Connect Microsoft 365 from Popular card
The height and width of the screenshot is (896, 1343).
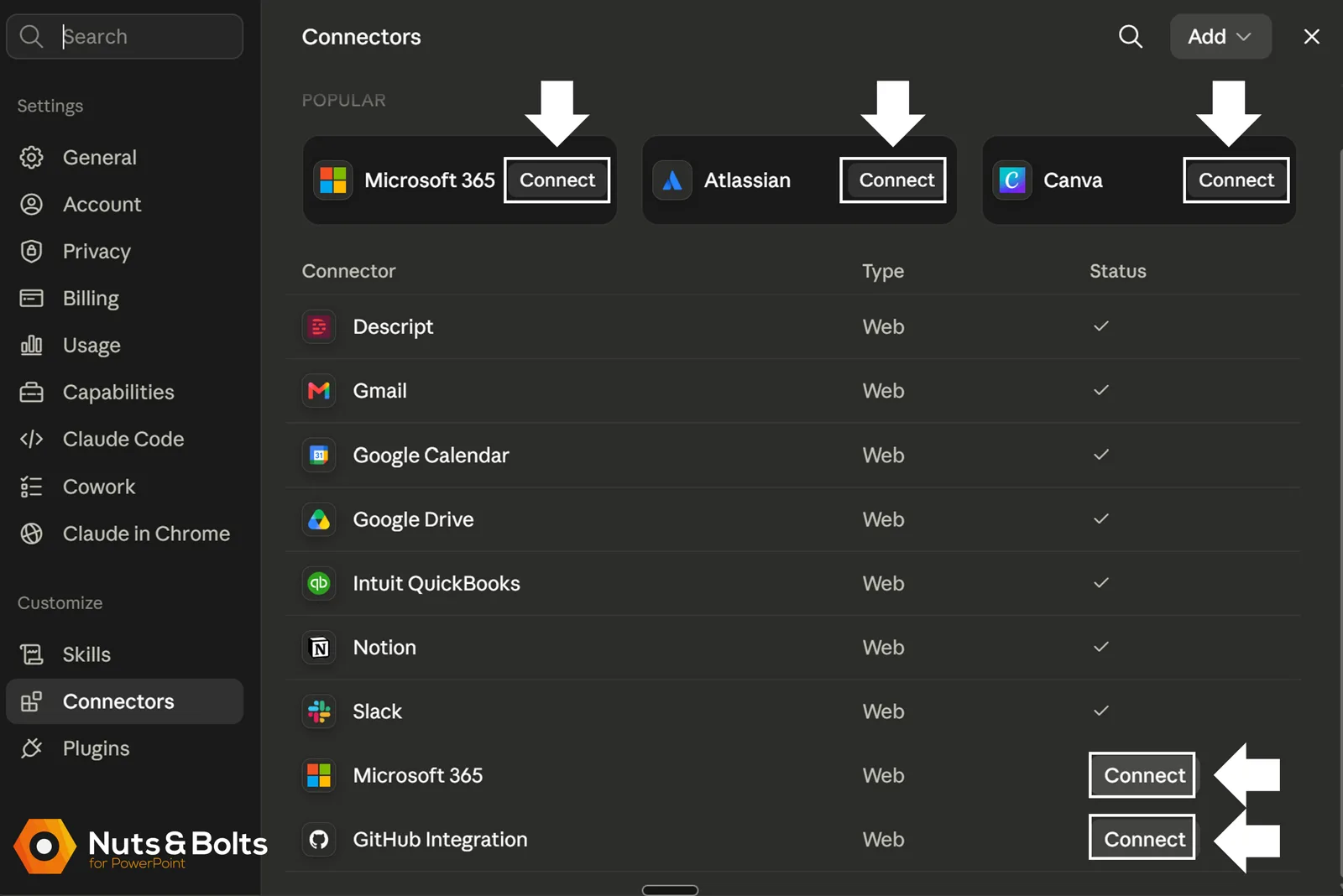click(557, 180)
